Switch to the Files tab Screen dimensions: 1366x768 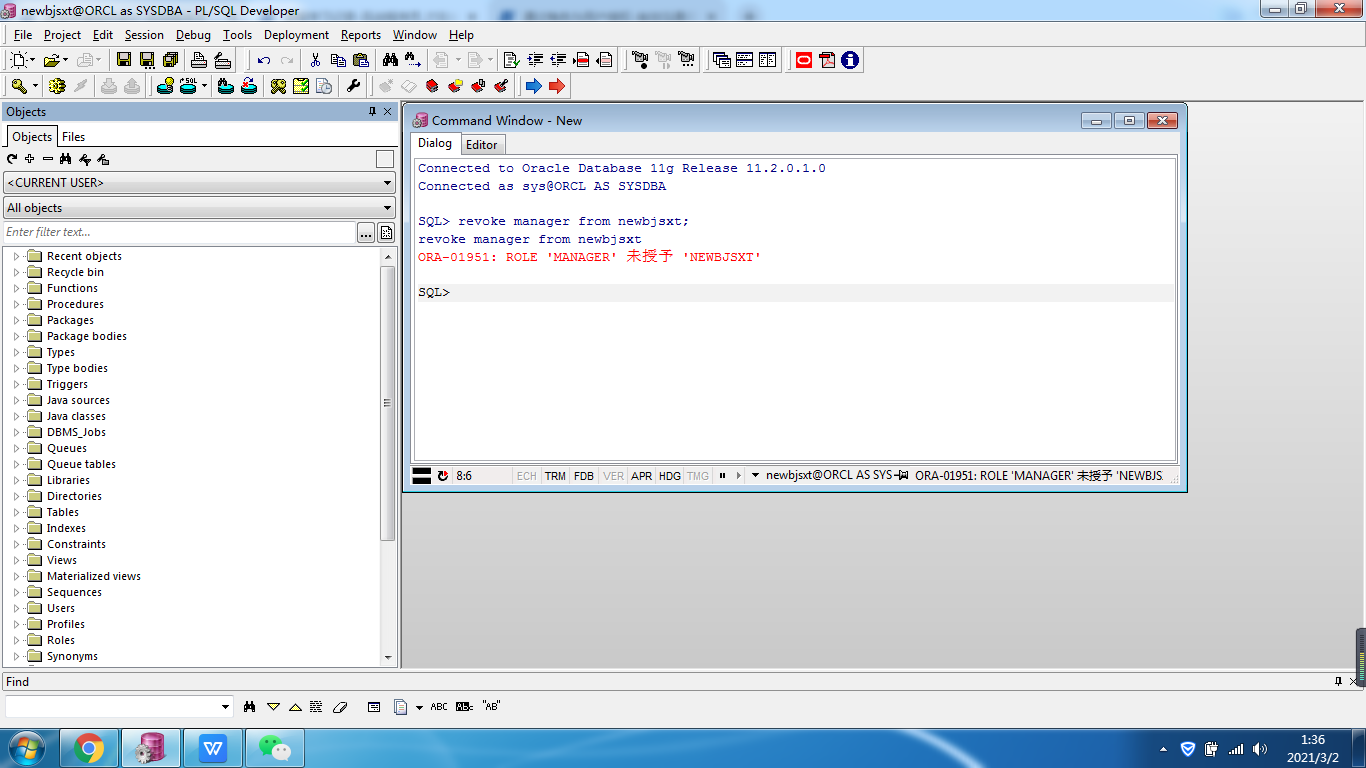point(73,137)
